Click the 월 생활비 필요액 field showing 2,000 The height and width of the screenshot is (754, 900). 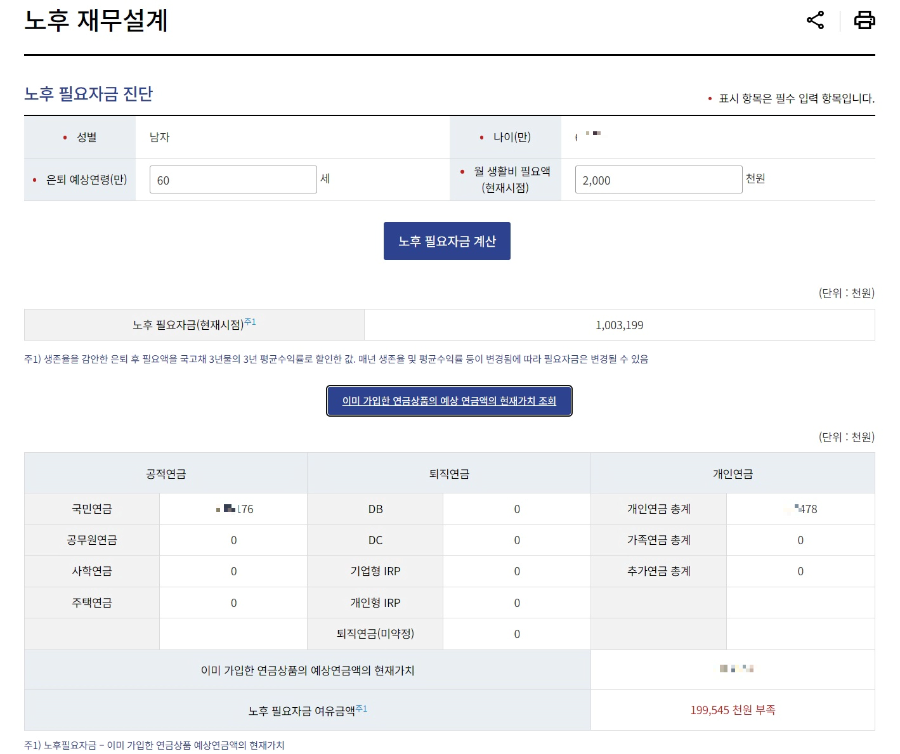pos(657,178)
